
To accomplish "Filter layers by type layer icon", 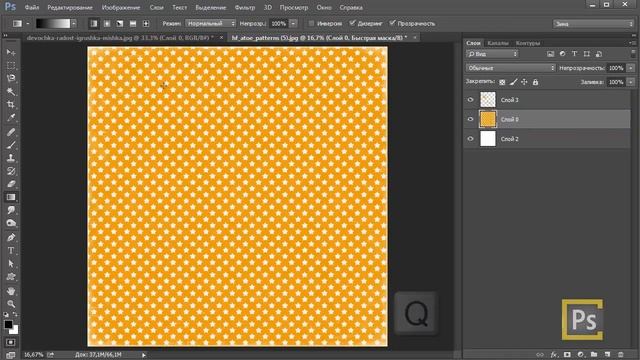I will click(x=574, y=54).
